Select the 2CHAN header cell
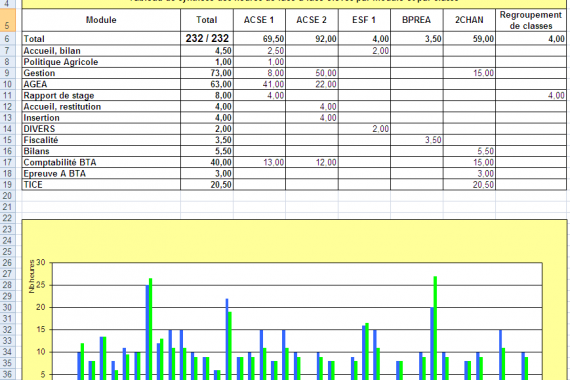Viewport: 570px width, 380px height. pos(469,20)
